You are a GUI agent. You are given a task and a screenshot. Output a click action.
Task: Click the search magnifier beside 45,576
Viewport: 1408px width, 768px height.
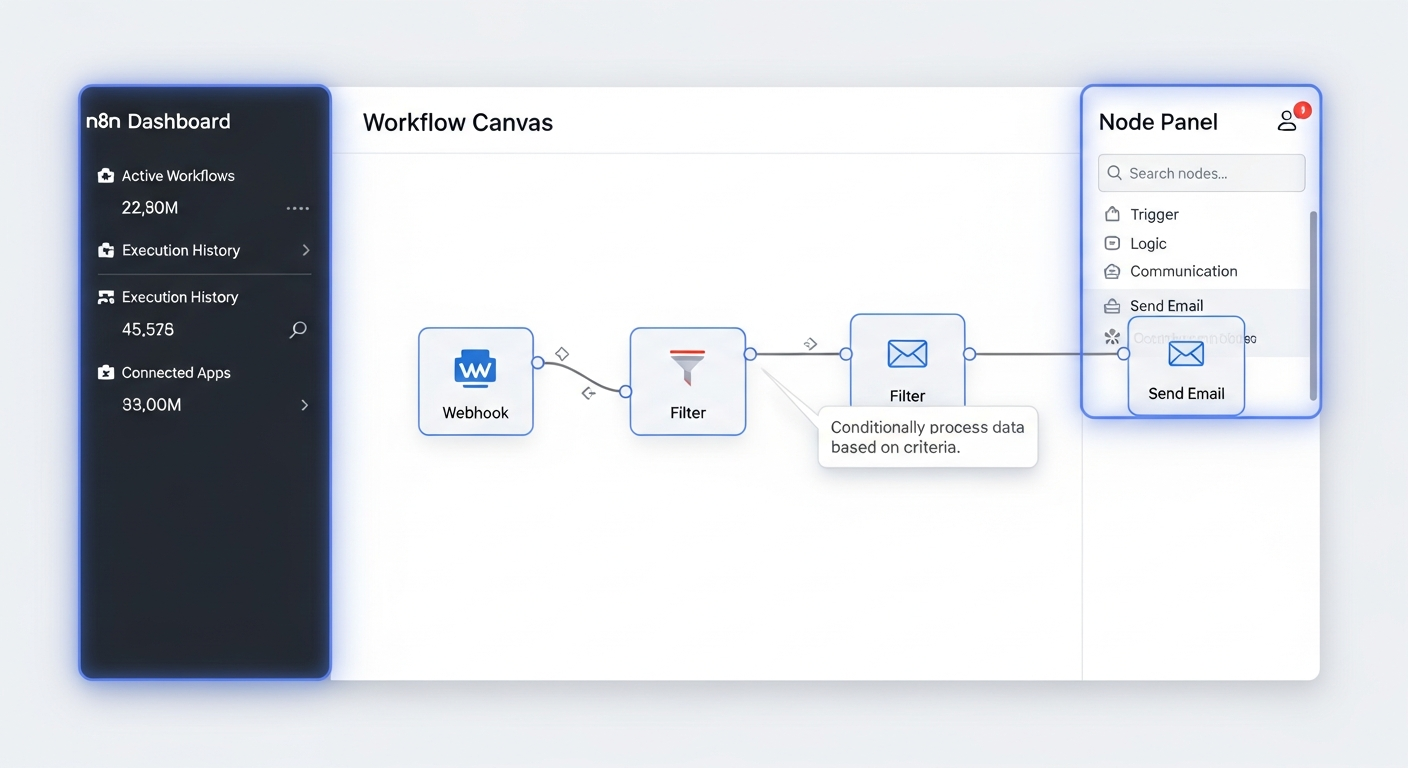(x=298, y=330)
